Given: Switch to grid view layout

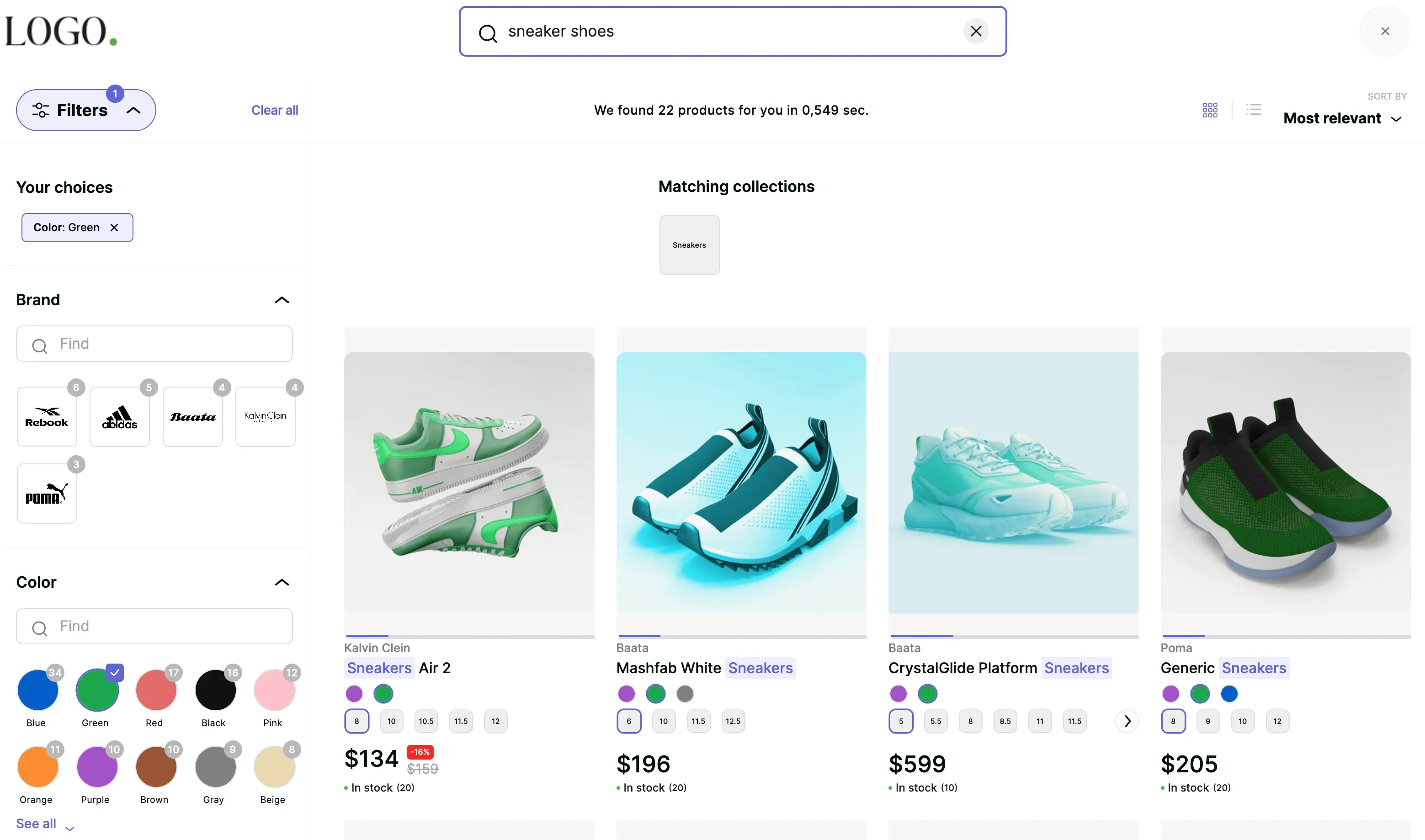Looking at the screenshot, I should 1209,110.
